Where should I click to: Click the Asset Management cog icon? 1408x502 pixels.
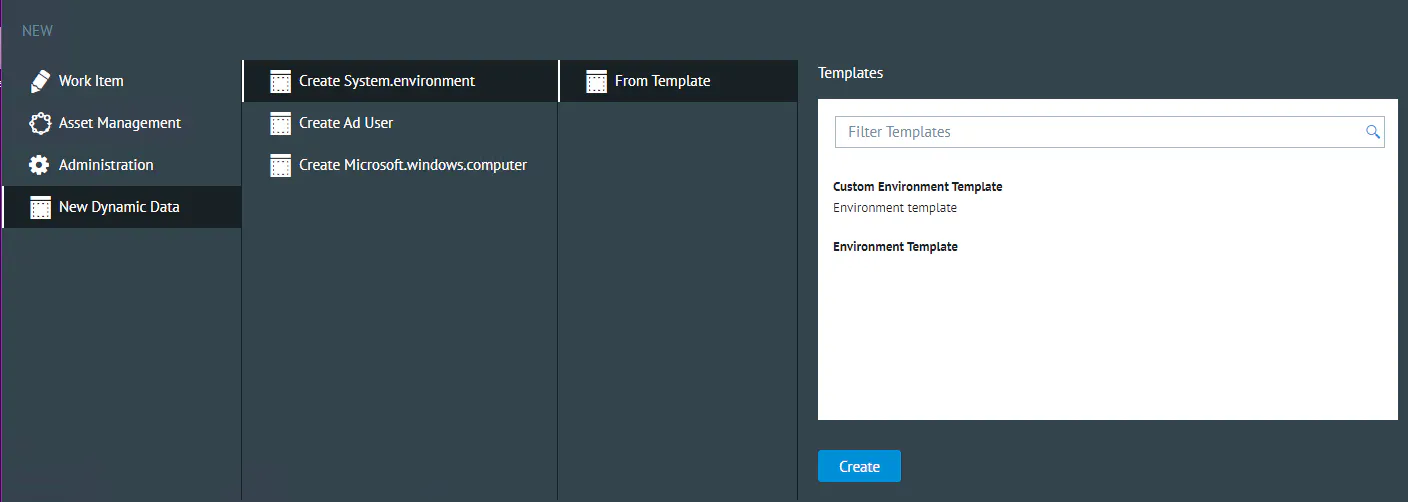[x=40, y=123]
